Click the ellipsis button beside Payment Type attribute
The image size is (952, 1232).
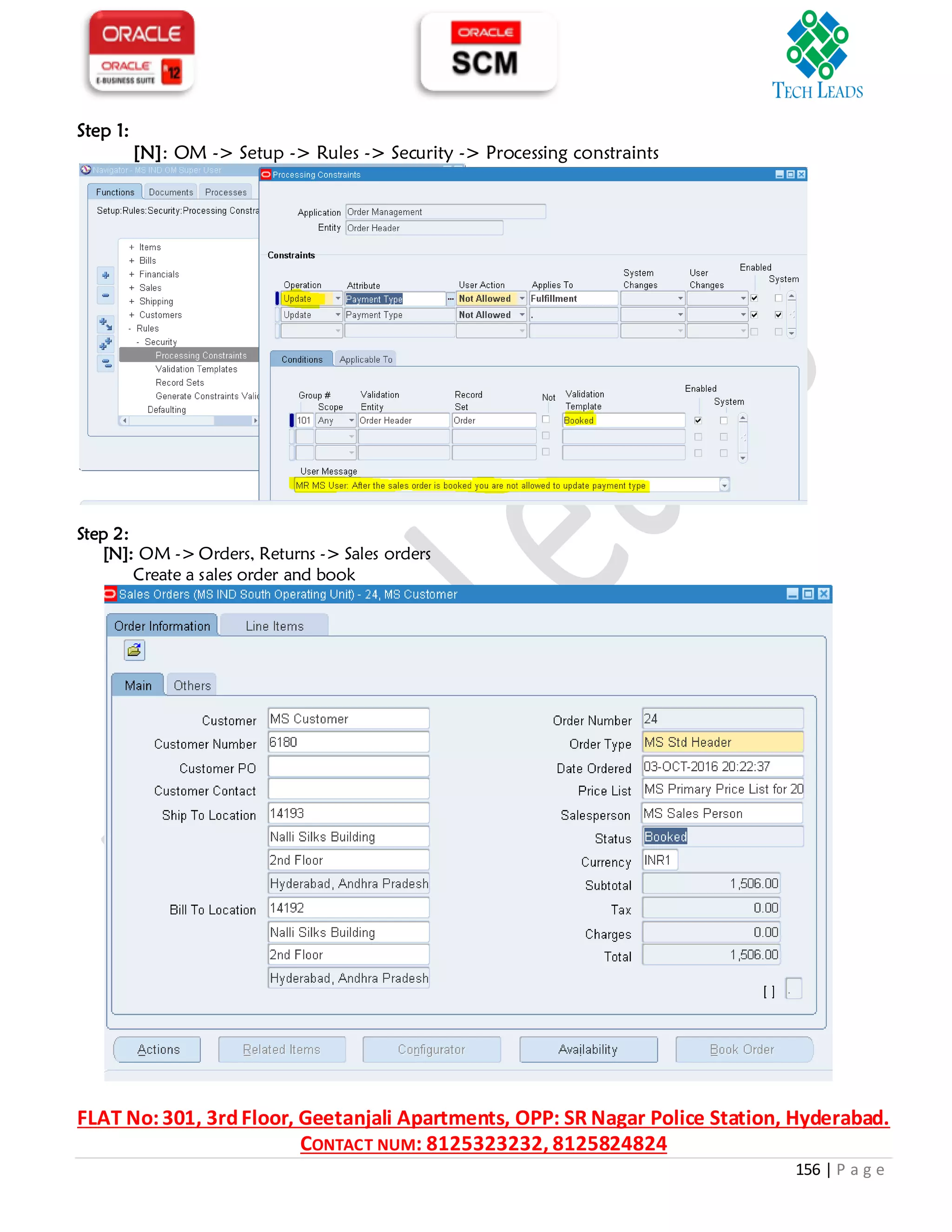450,299
